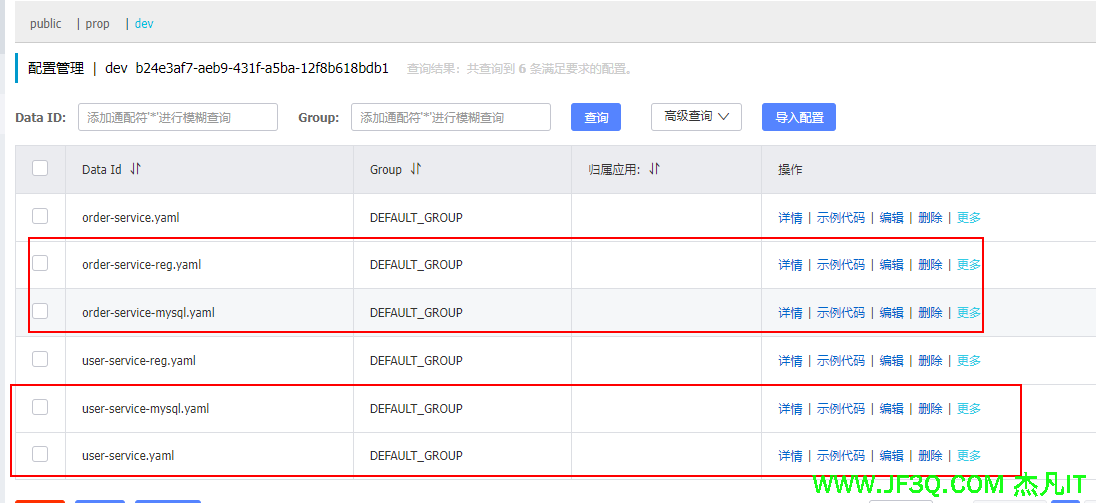Viewport: 1096px width, 503px height.
Task: Open 更多 menu for user-service.yaml
Action: coord(969,456)
